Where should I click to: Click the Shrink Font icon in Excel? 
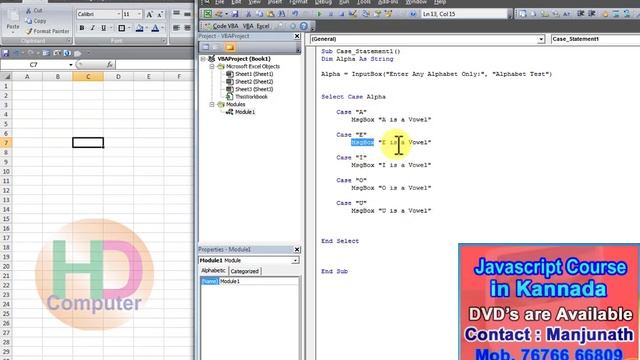click(160, 14)
